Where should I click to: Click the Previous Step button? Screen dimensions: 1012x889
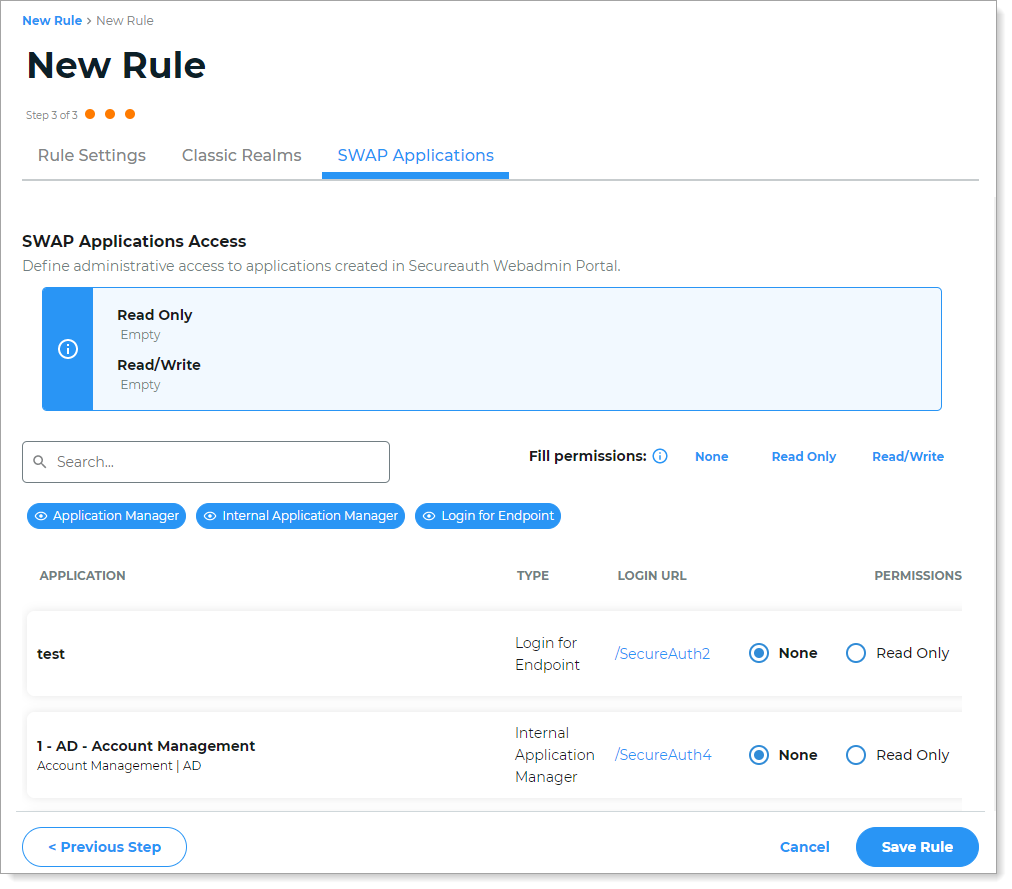[104, 847]
